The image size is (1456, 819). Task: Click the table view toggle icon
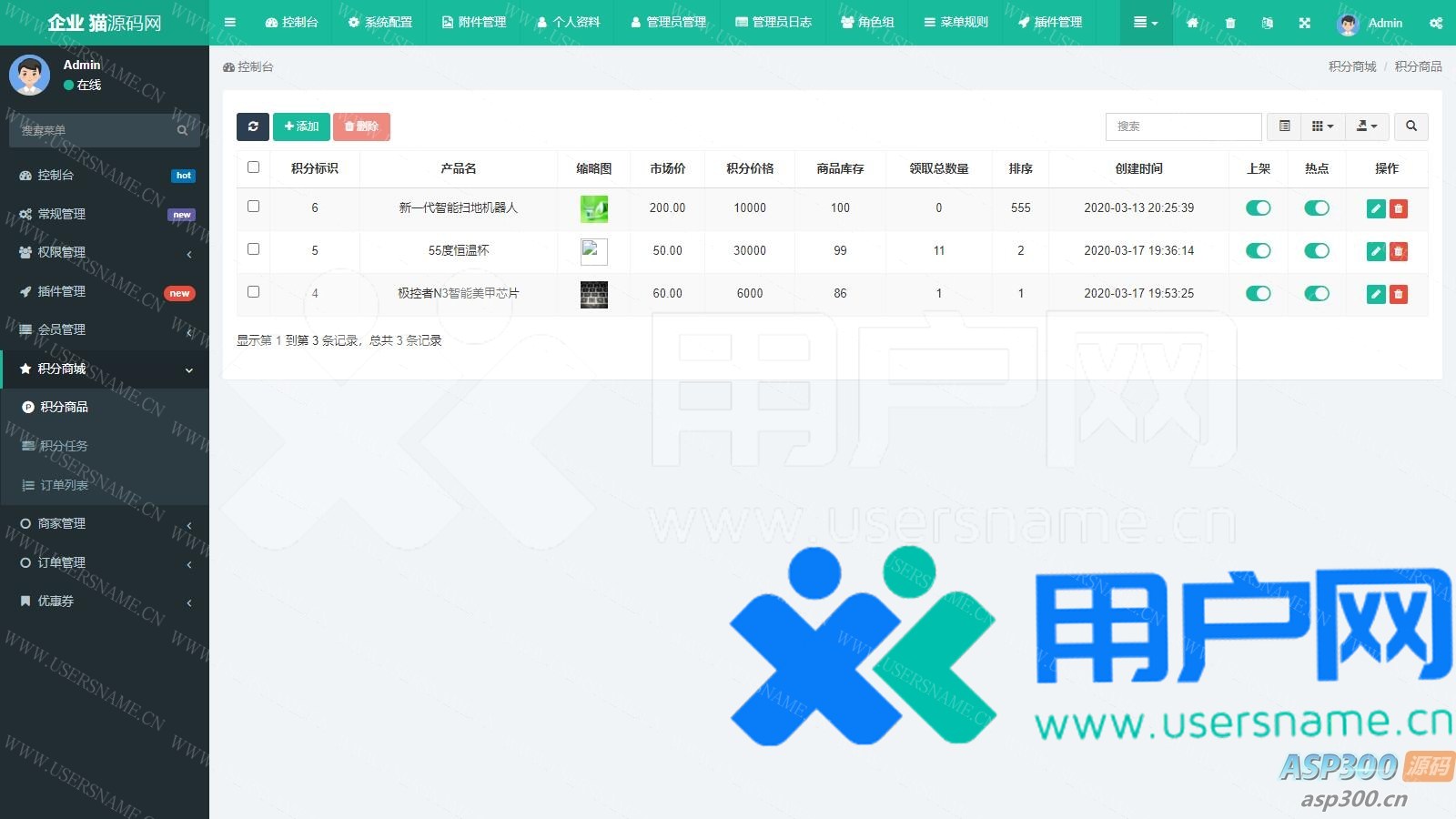point(1284,126)
